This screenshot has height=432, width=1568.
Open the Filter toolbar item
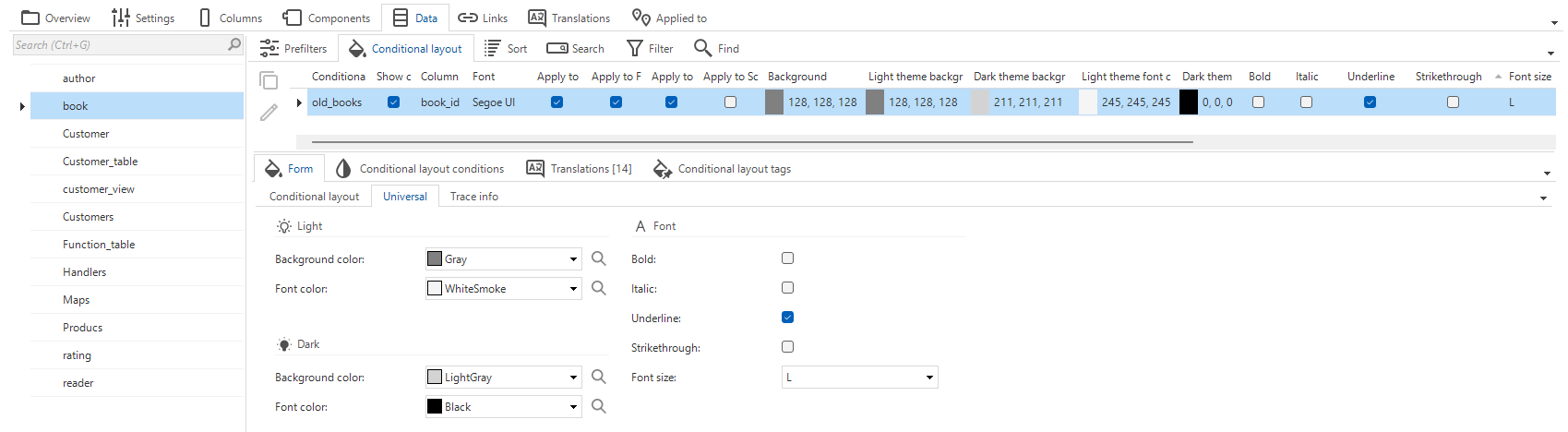(650, 48)
